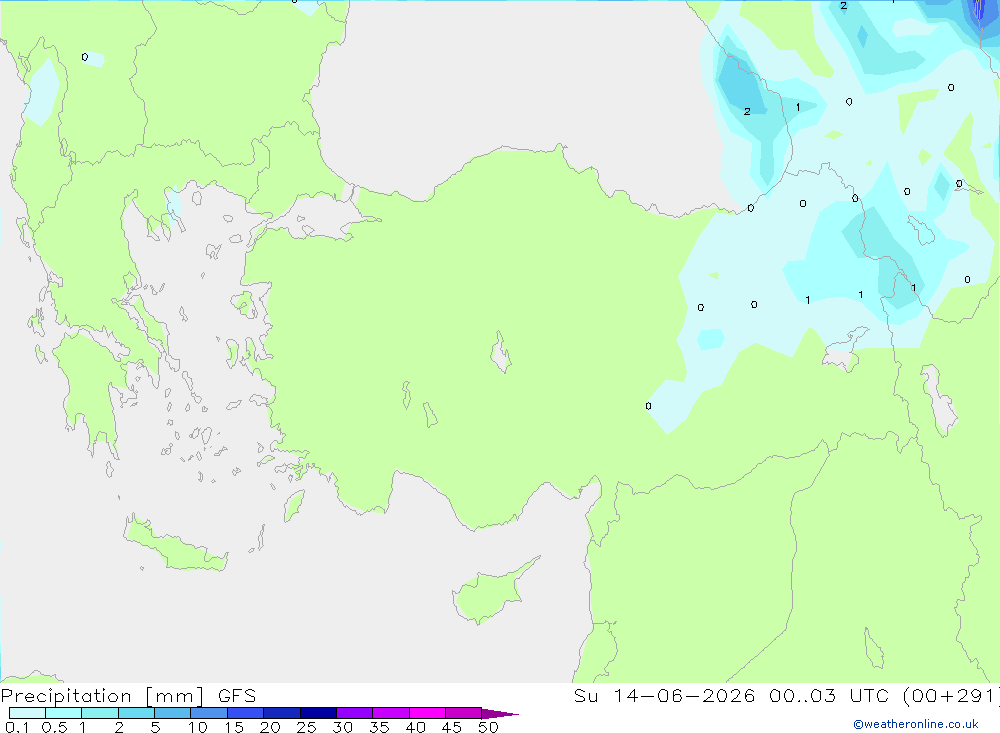Click the 'Su 14-06-2026' date text
Viewport: 1000px width, 733px height.
[664, 696]
